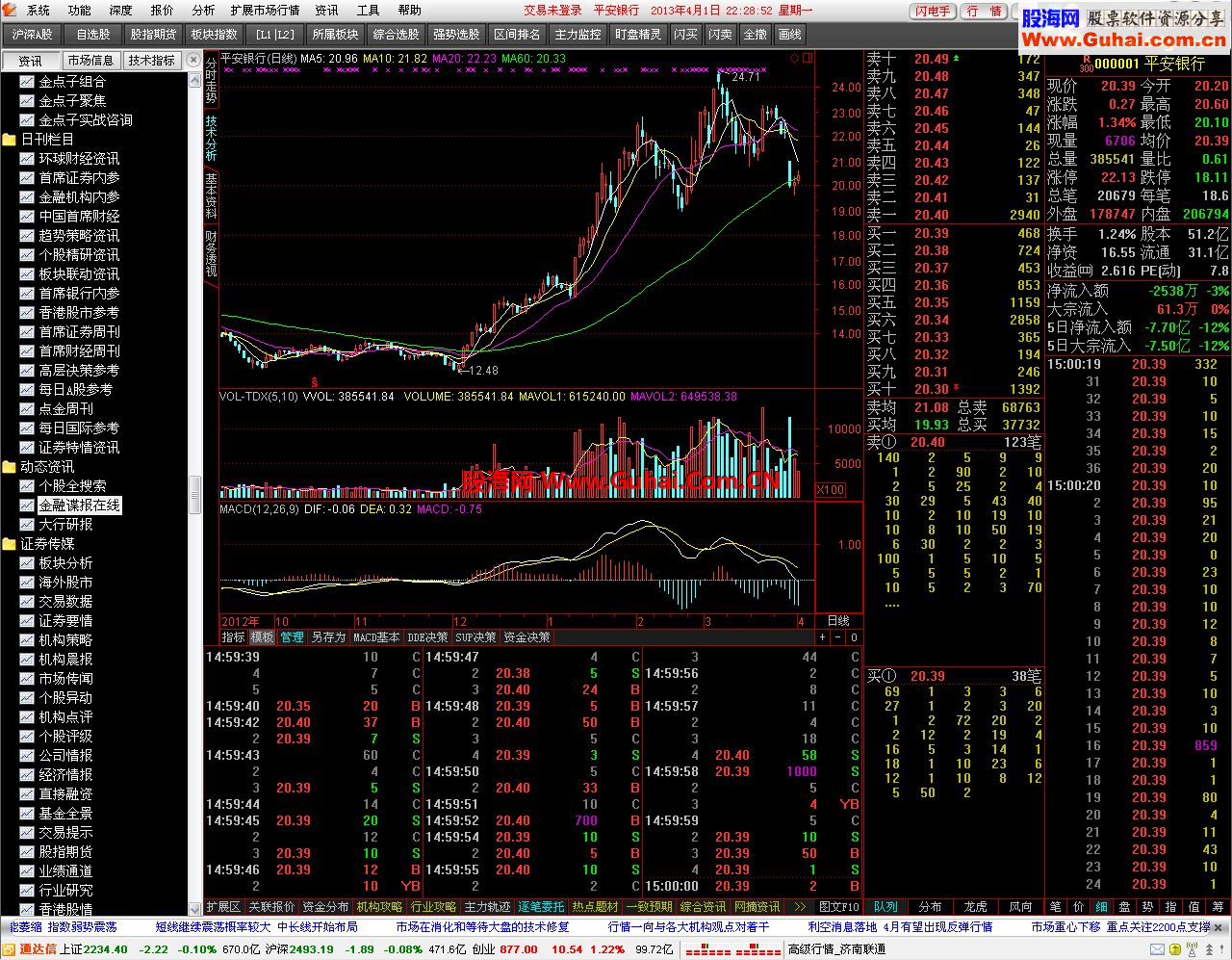Click the R300 badge before stock code 000001
This screenshot has height=960, width=1232.
coord(1086,64)
